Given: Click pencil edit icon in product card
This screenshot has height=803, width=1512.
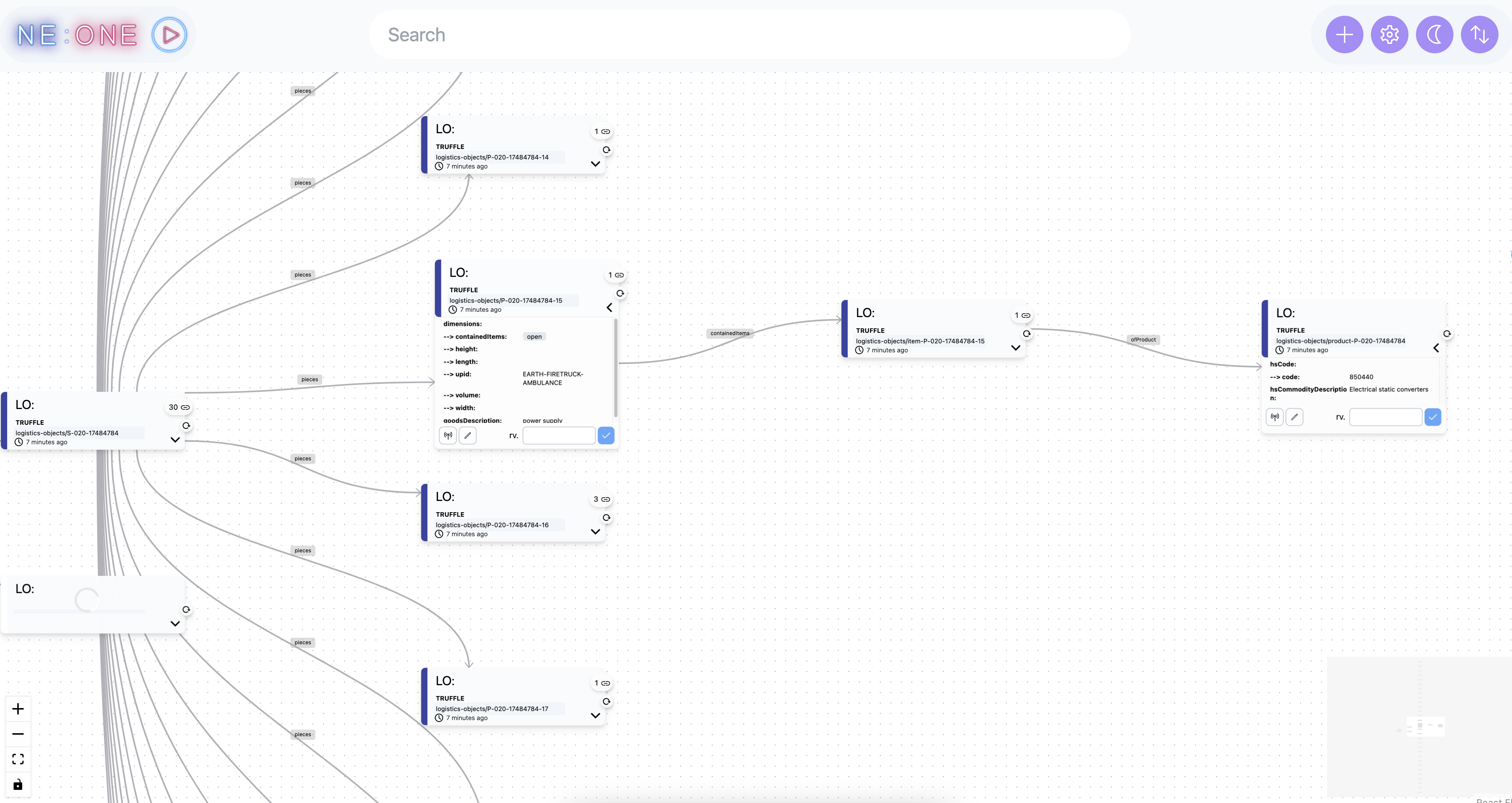Looking at the screenshot, I should (x=1294, y=417).
